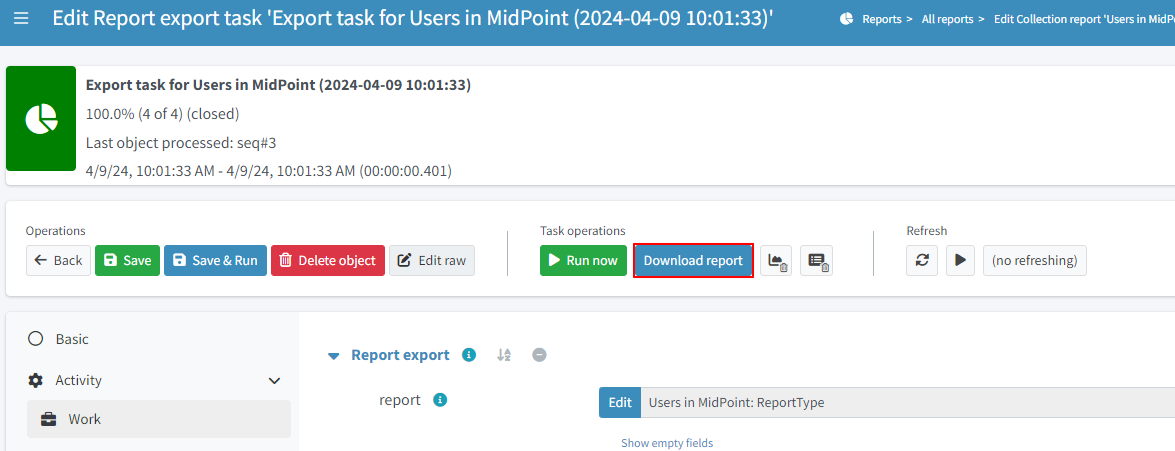Click the list cleanup icon in Task operations

point(816,261)
